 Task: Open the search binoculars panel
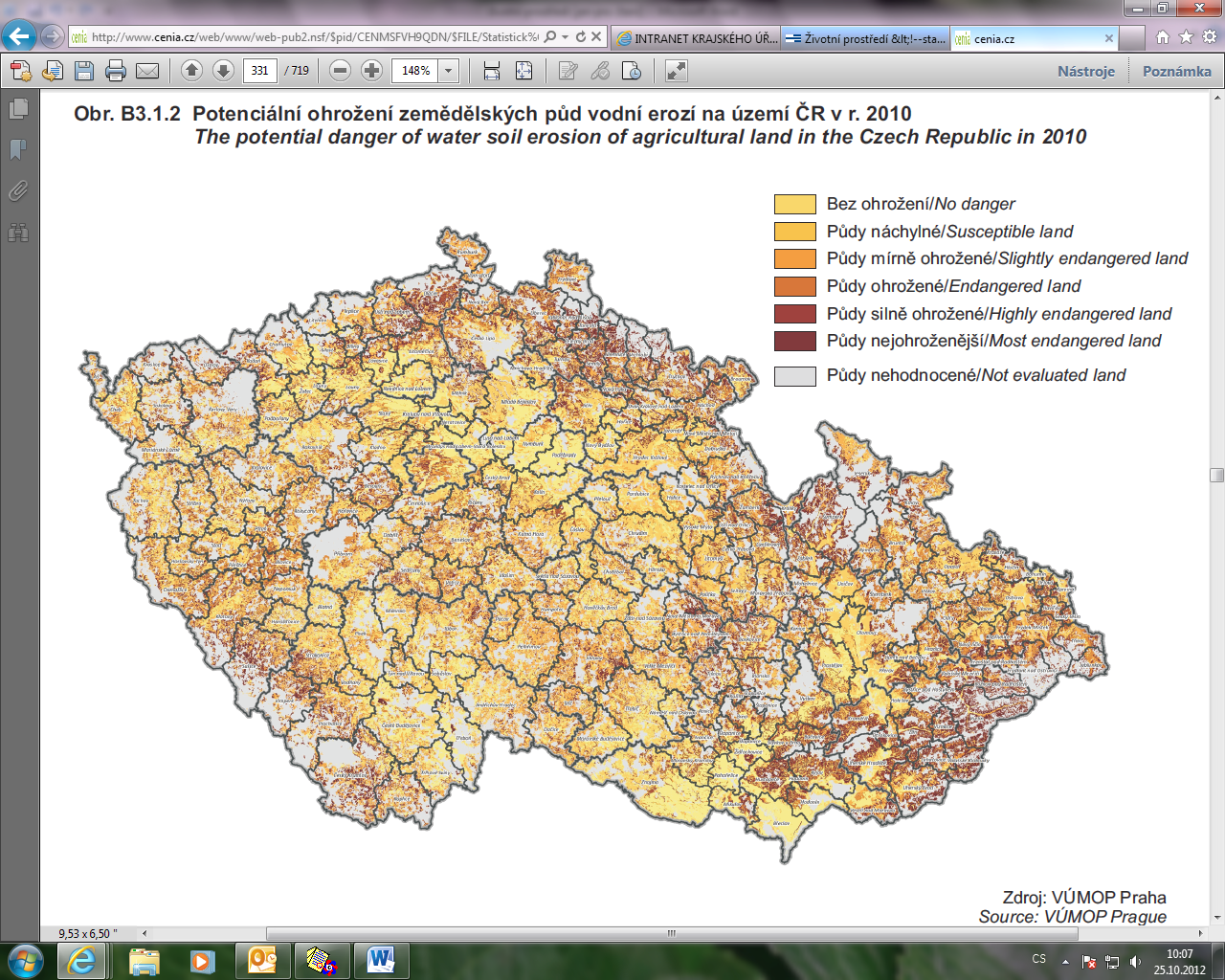click(x=18, y=233)
